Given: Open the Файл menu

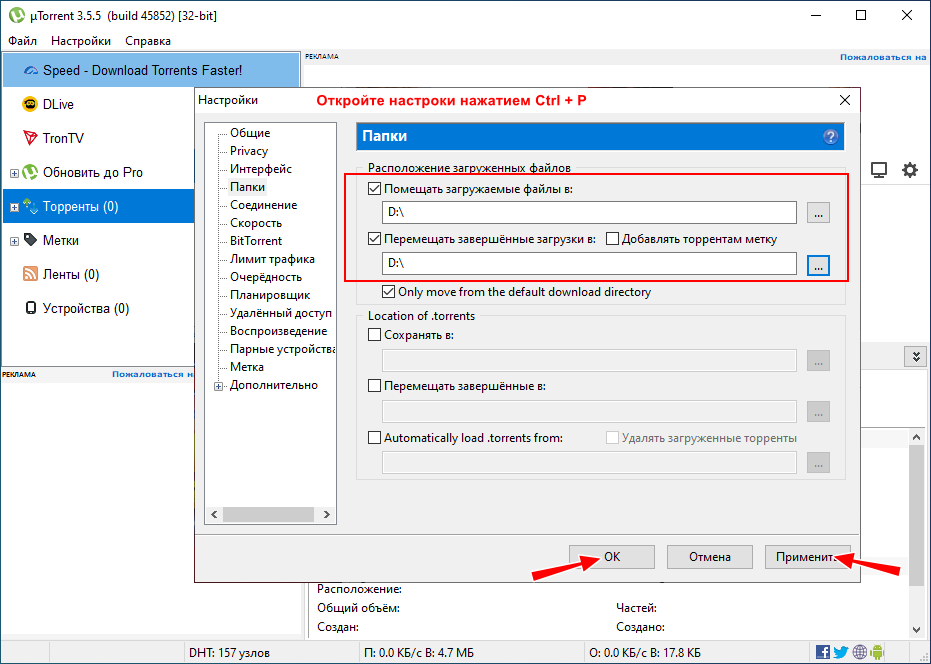Looking at the screenshot, I should click(x=22, y=41).
